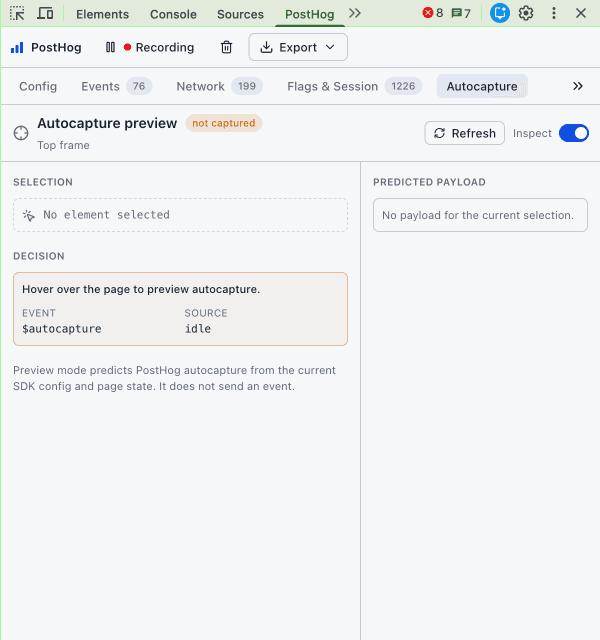
Task: Click the blue AI assistance icon
Action: point(500,13)
